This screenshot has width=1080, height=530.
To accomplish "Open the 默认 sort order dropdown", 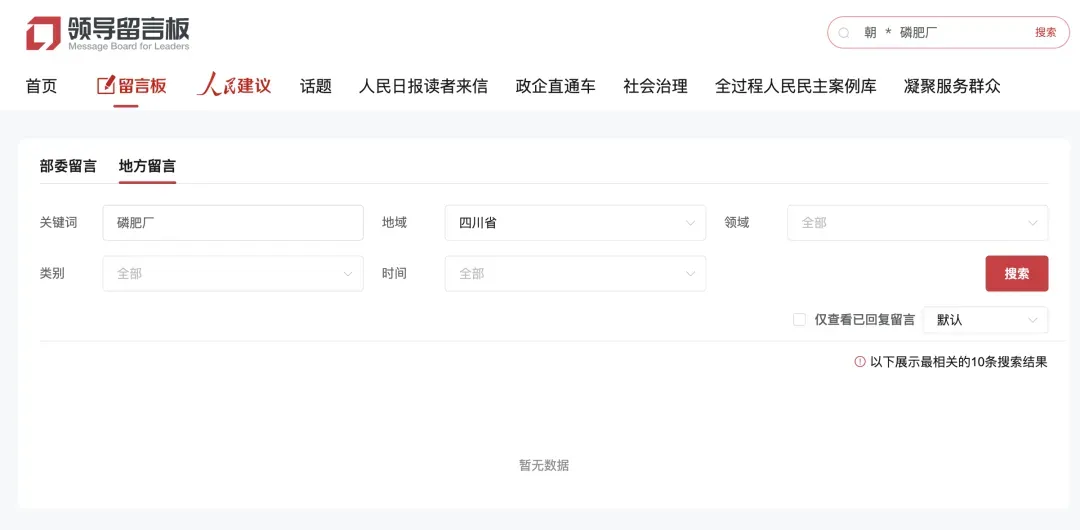I will 985,320.
